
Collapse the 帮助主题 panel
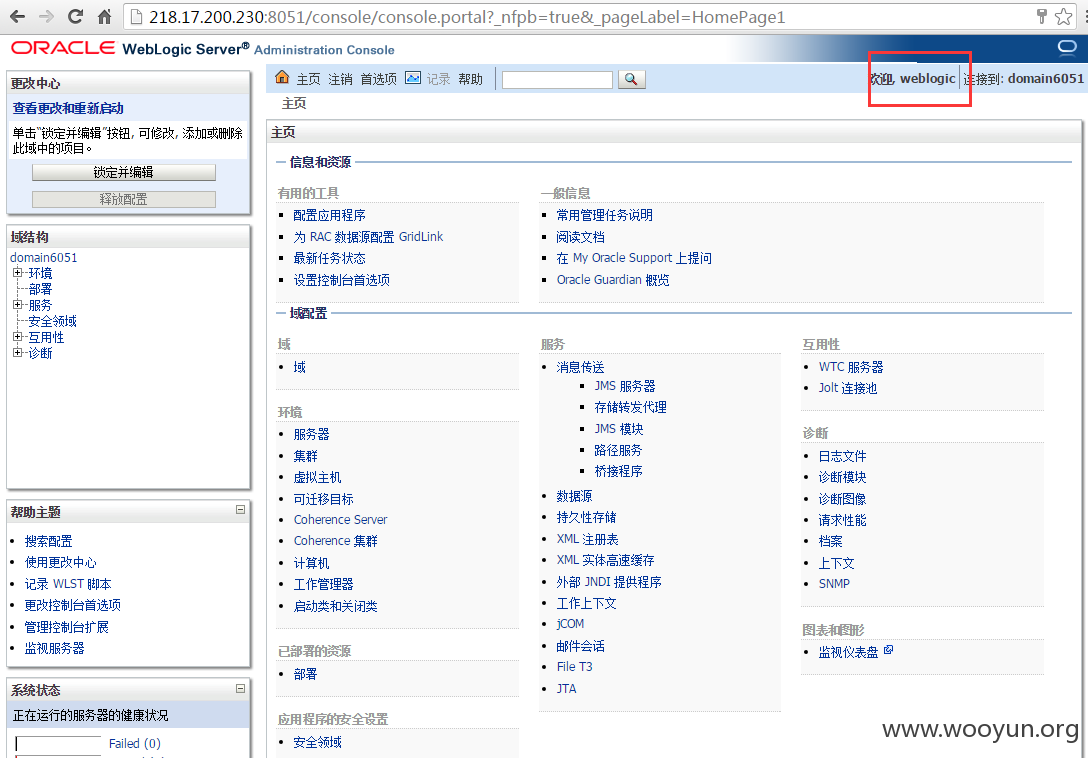(x=240, y=509)
